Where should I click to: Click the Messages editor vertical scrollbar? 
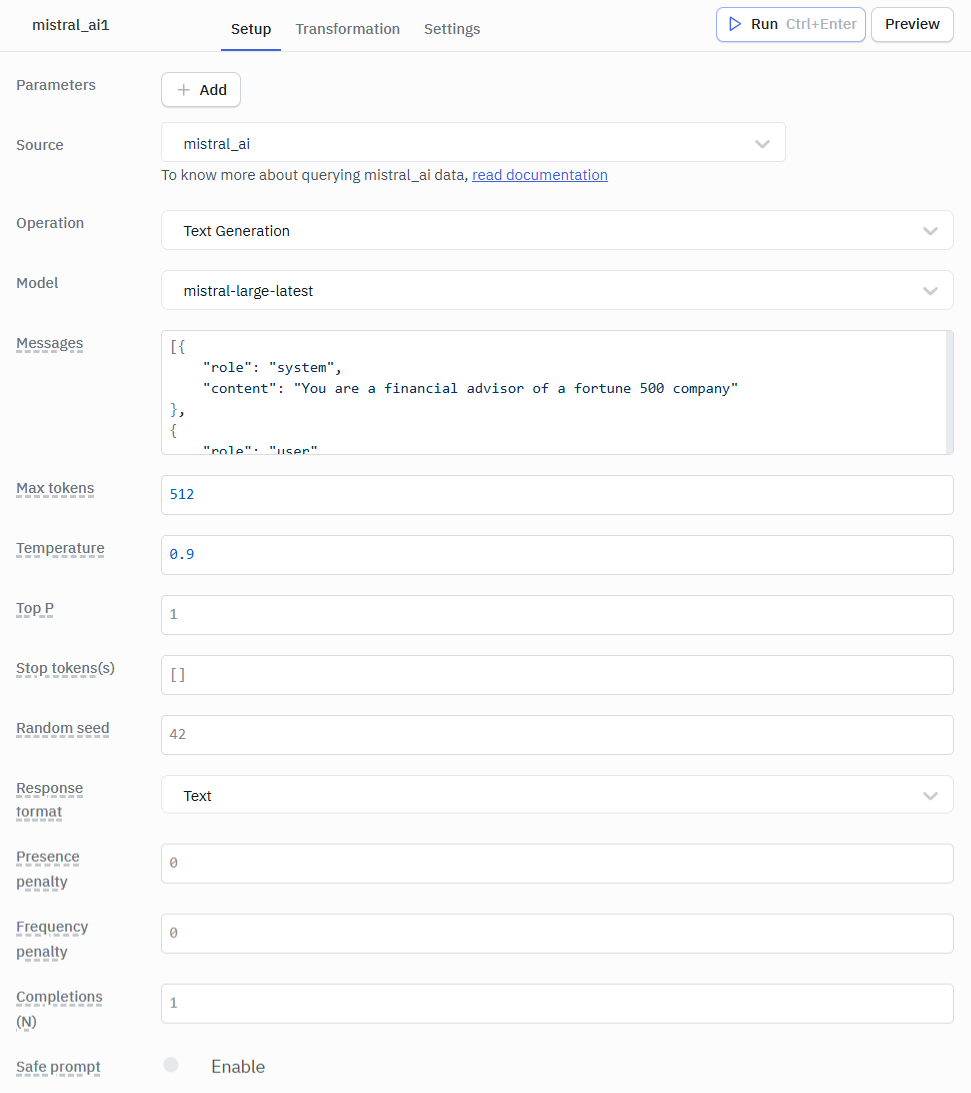[x=949, y=392]
